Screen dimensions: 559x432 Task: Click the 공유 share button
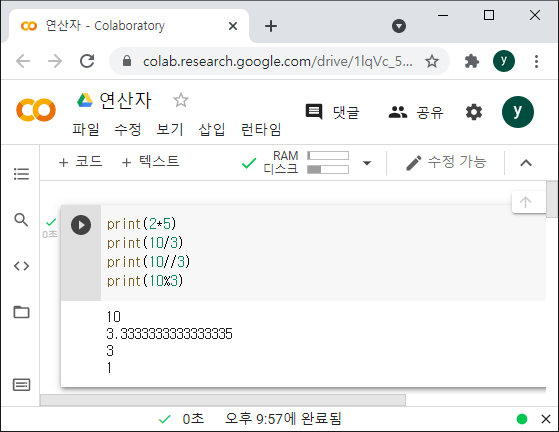416,112
